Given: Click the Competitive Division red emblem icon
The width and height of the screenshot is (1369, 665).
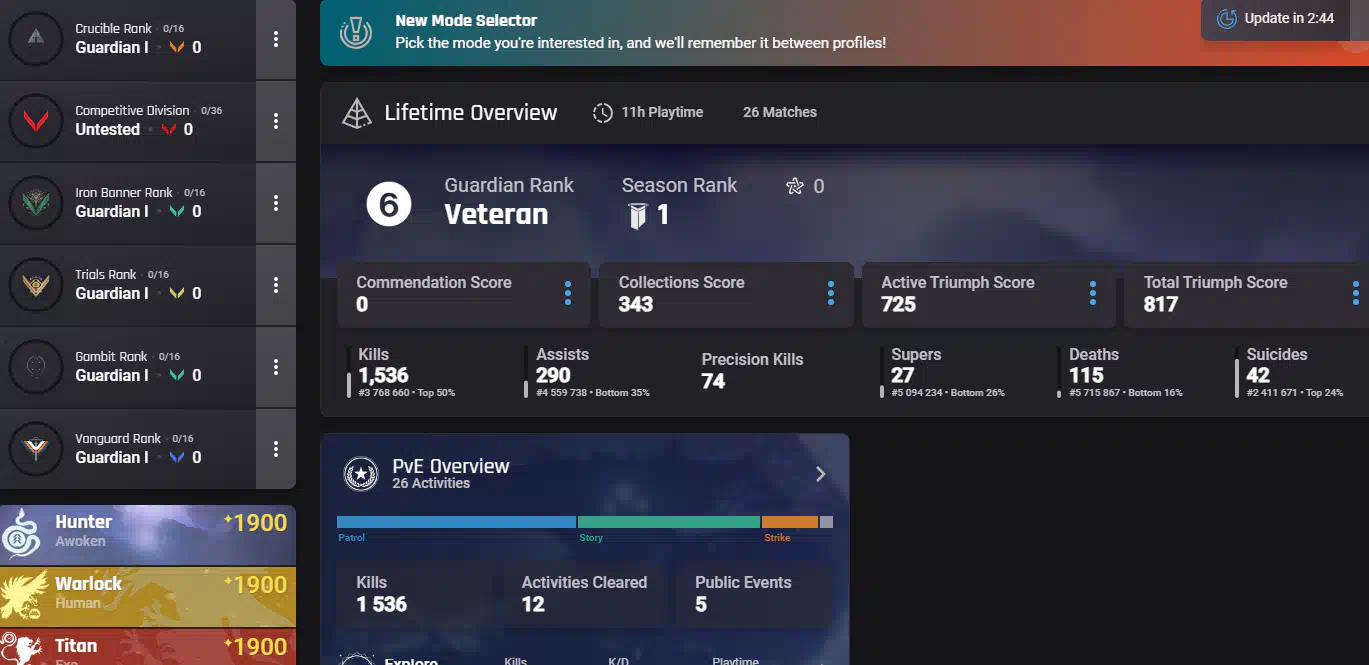Looking at the screenshot, I should (36, 121).
